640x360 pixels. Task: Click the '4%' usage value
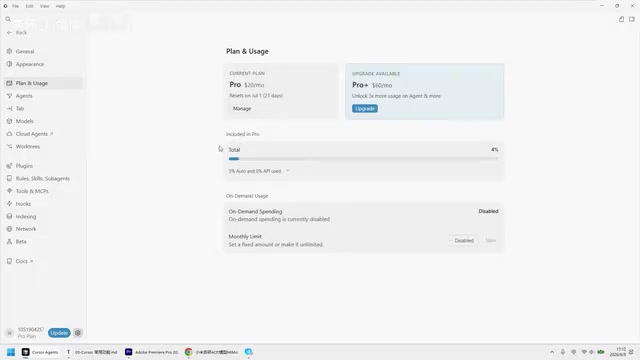[494, 150]
